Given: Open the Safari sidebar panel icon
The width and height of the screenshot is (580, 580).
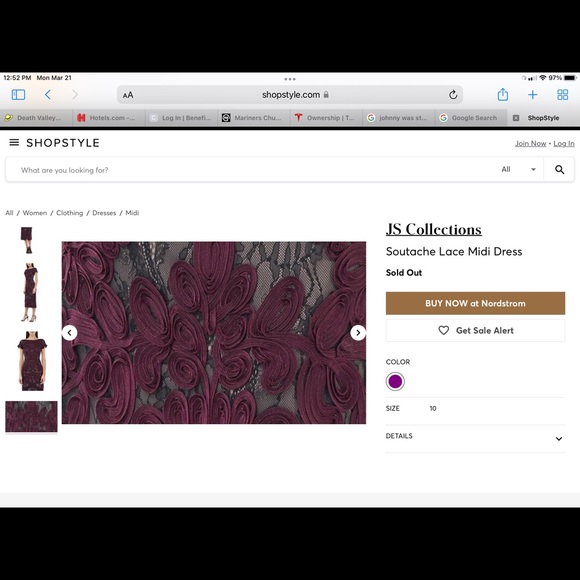Looking at the screenshot, I should (18, 95).
